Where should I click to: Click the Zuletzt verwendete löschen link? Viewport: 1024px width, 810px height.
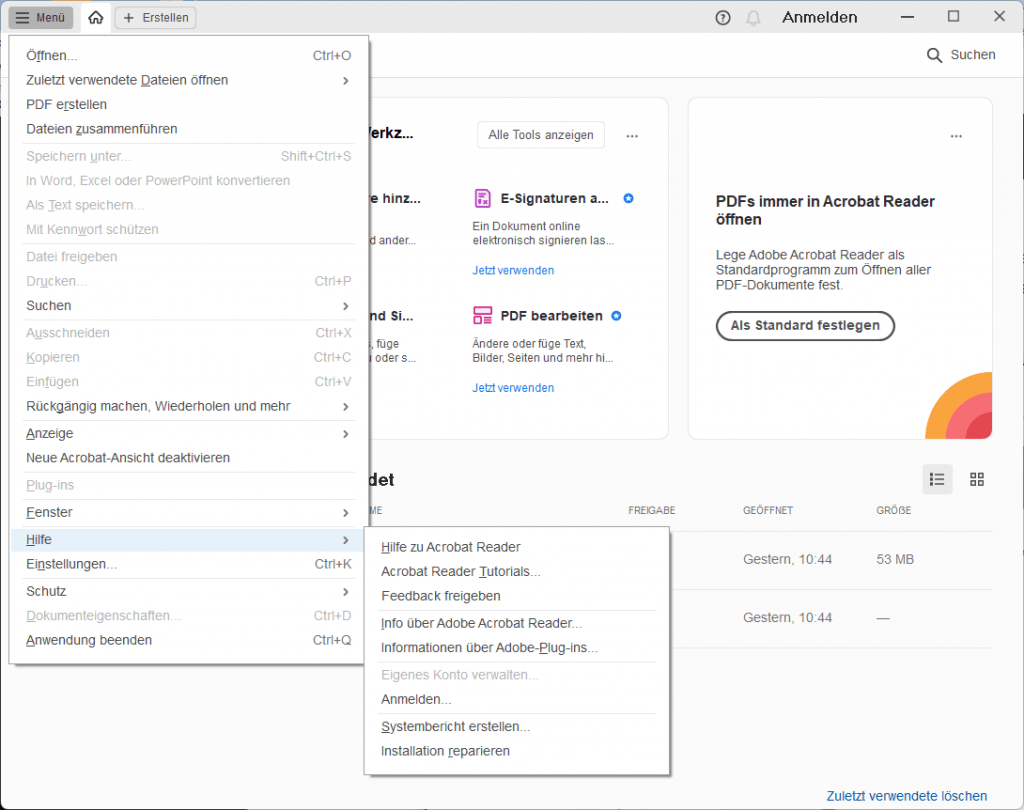906,796
